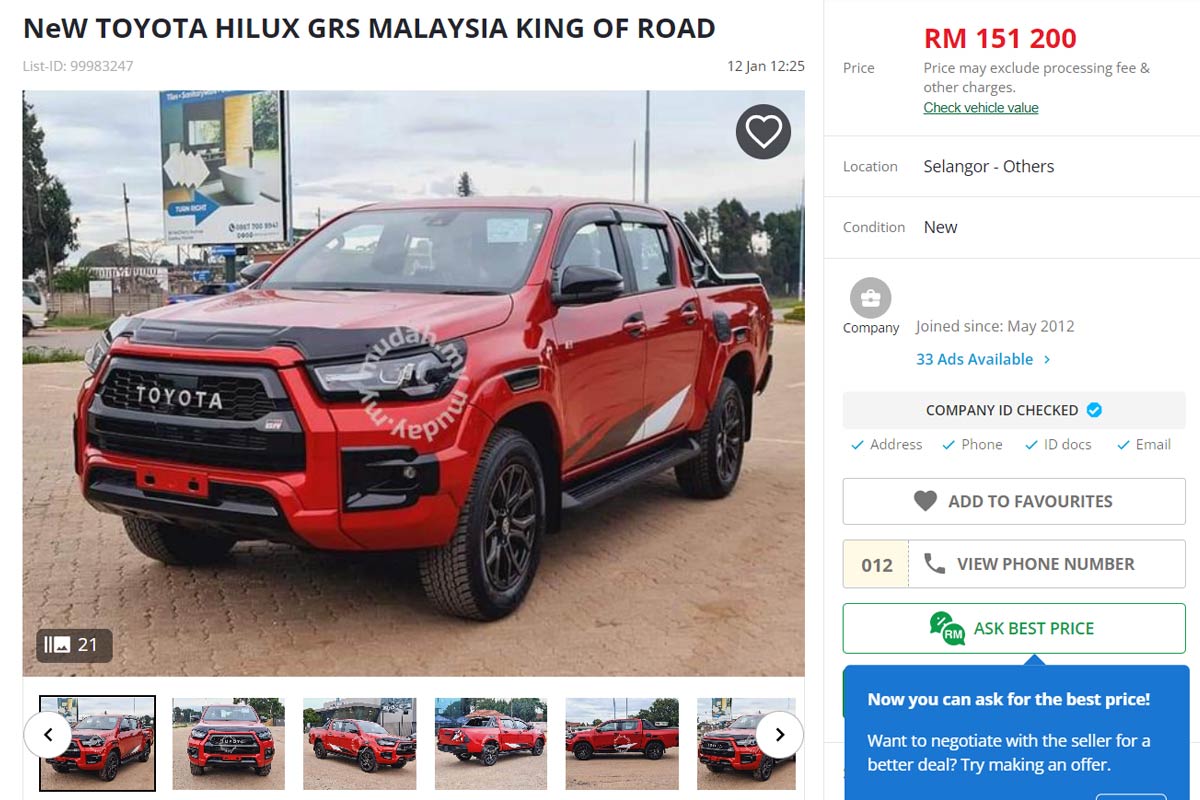Viewport: 1200px width, 800px height.
Task: Click the VIEW PHONE NUMBER button
Action: (x=1014, y=564)
